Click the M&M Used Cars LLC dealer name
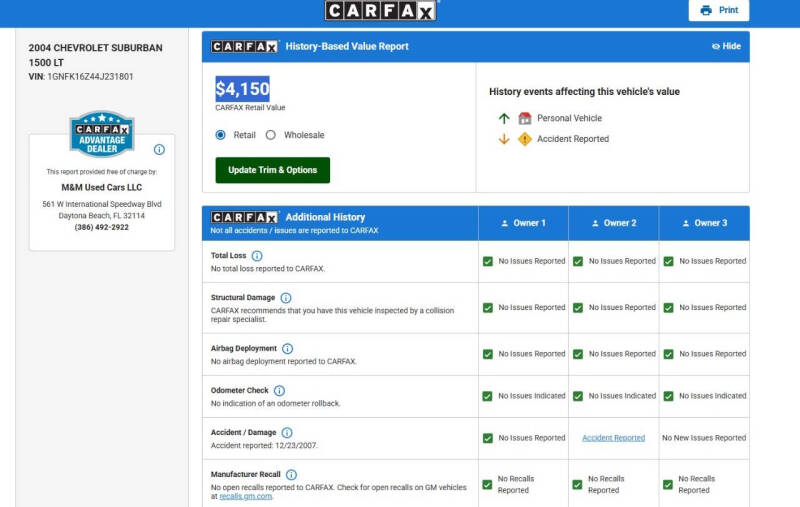The image size is (800, 507). point(102,187)
